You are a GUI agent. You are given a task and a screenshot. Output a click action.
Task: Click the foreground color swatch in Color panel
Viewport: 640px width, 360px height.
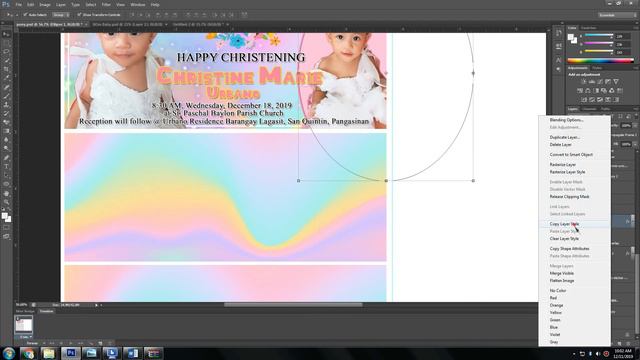point(571,37)
